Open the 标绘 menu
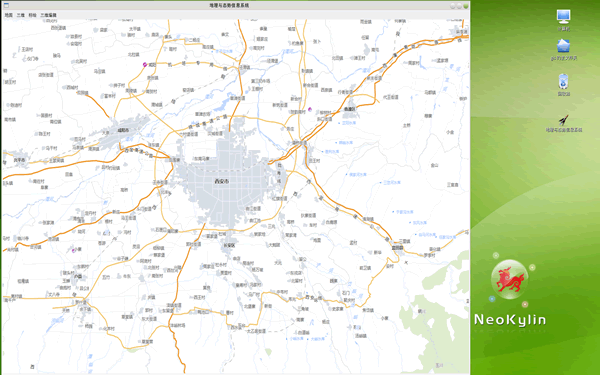600x375 pixels. point(33,15)
